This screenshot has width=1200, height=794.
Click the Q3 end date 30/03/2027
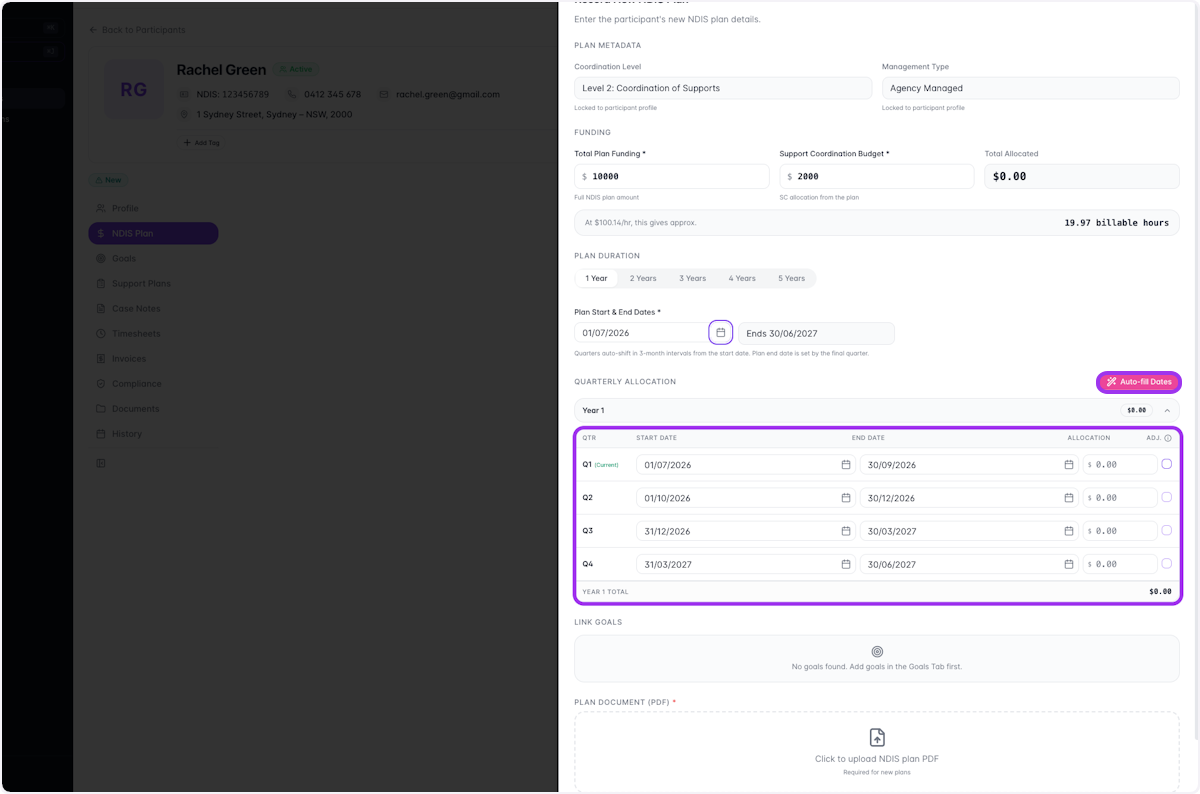[969, 531]
